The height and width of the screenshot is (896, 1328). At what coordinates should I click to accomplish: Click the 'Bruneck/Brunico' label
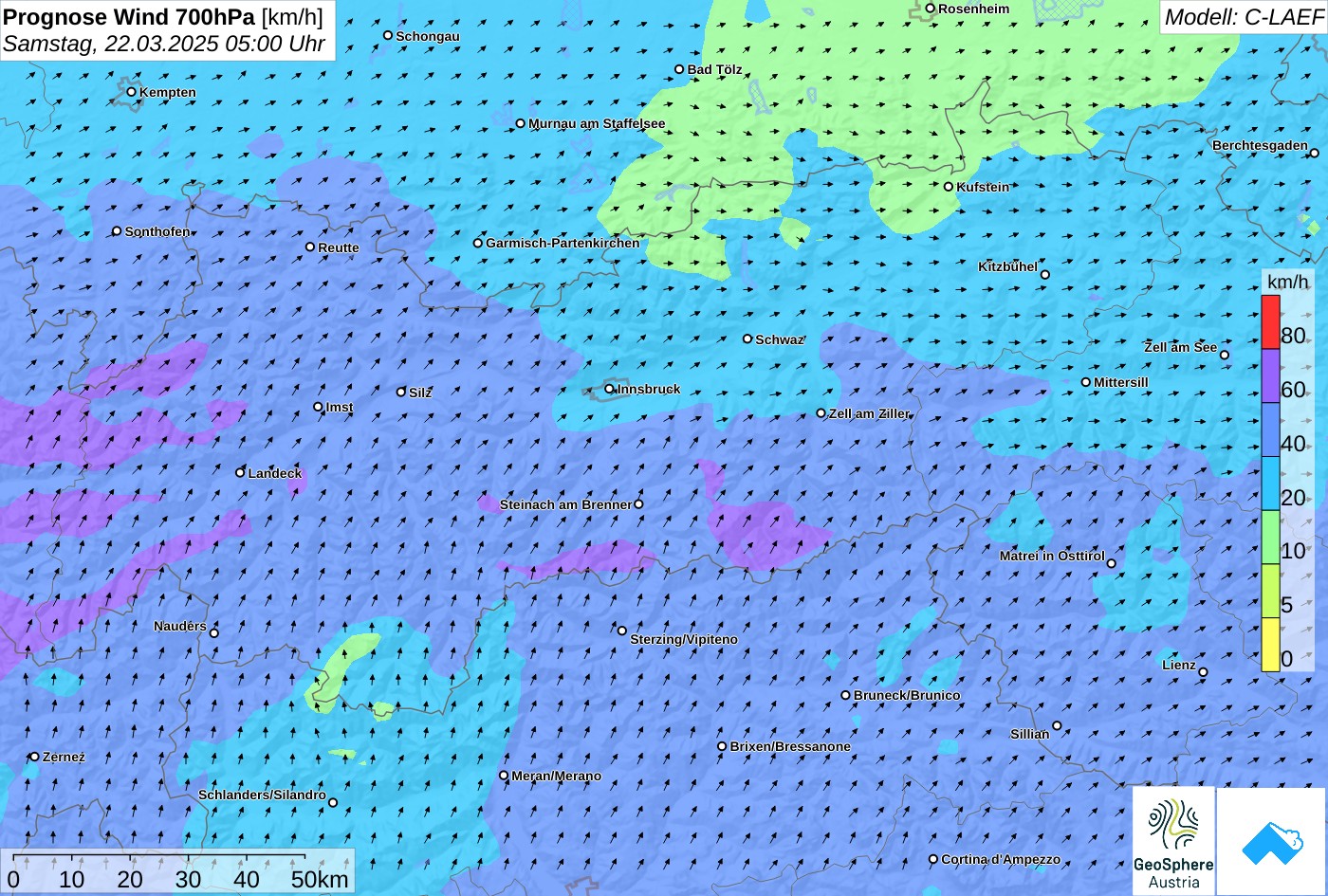coord(907,695)
